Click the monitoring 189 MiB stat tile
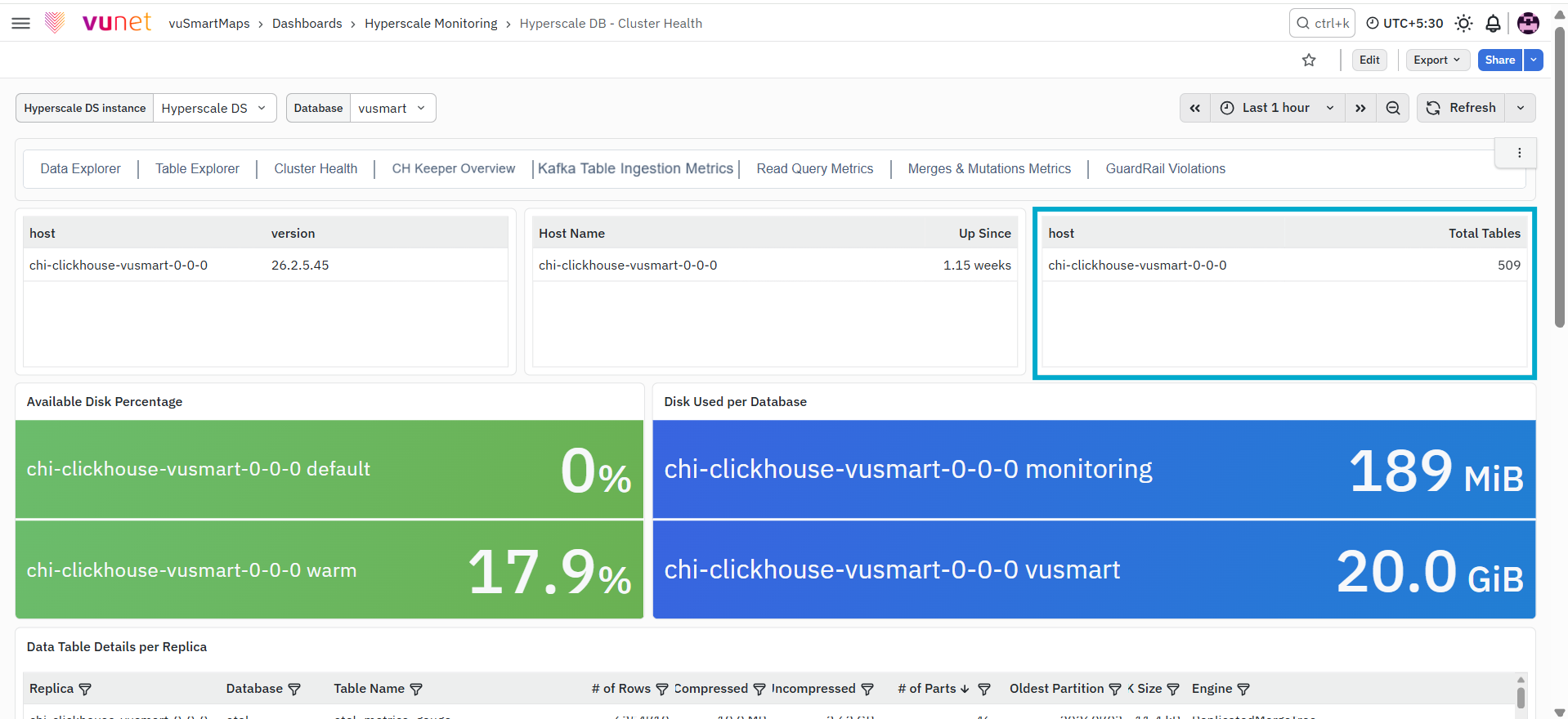This screenshot has height=719, width=1568. coord(1094,469)
